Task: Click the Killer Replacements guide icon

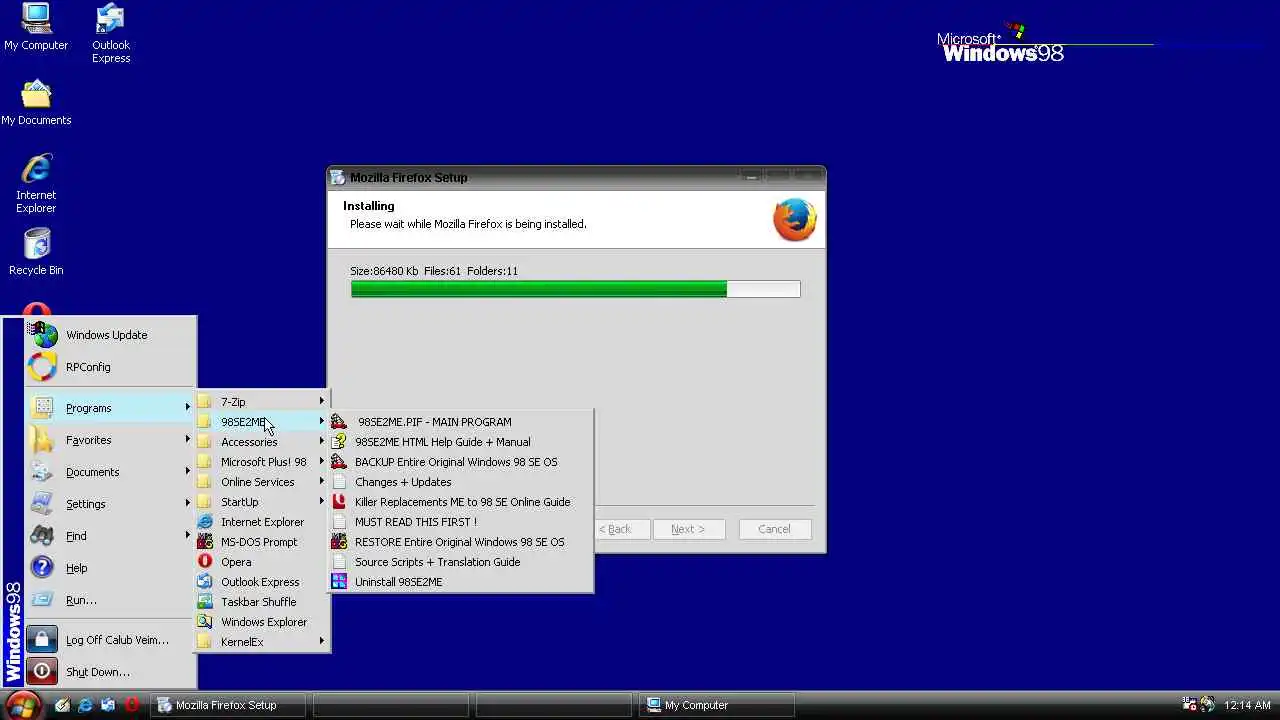Action: [x=339, y=502]
